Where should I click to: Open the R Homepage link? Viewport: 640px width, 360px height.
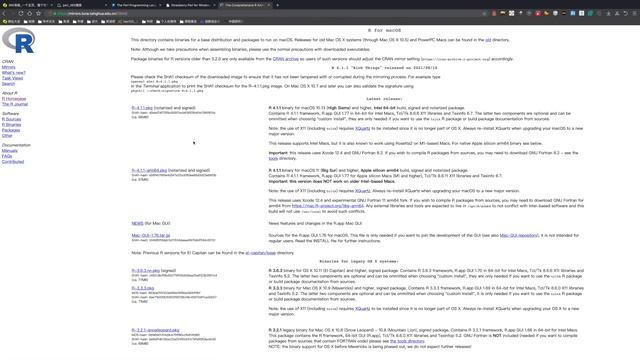14,99
